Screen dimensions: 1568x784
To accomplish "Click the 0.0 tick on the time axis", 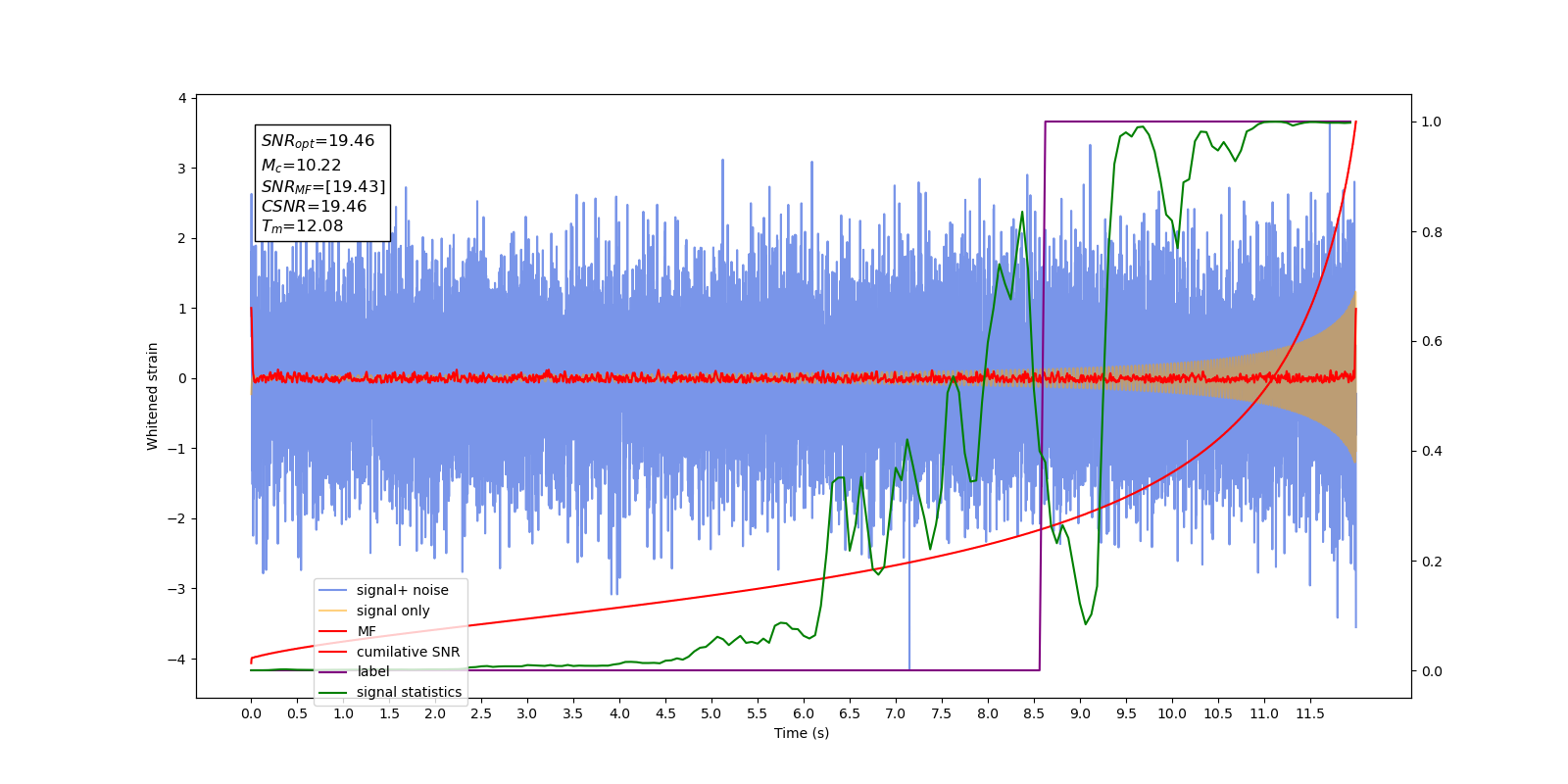I will (251, 713).
